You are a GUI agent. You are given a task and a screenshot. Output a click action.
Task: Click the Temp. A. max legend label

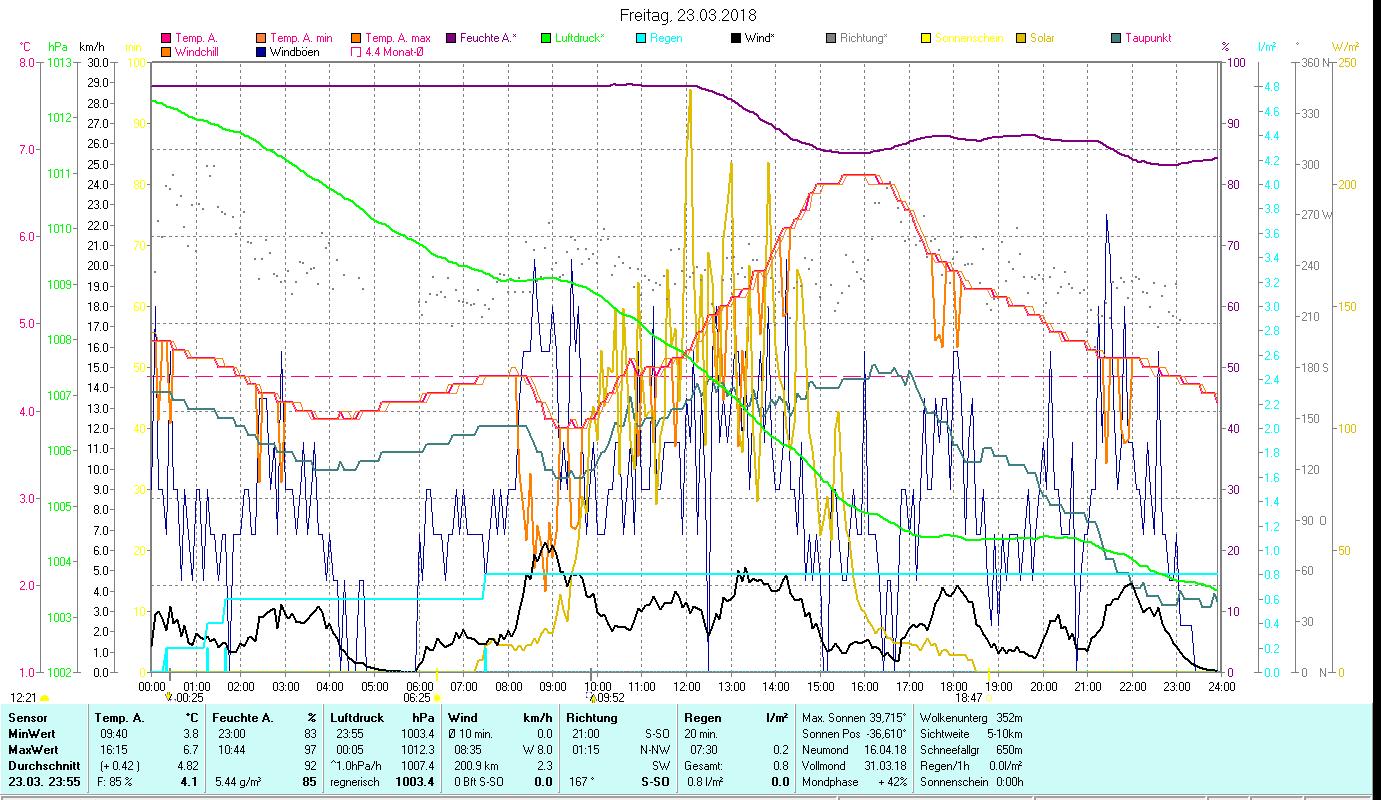397,39
